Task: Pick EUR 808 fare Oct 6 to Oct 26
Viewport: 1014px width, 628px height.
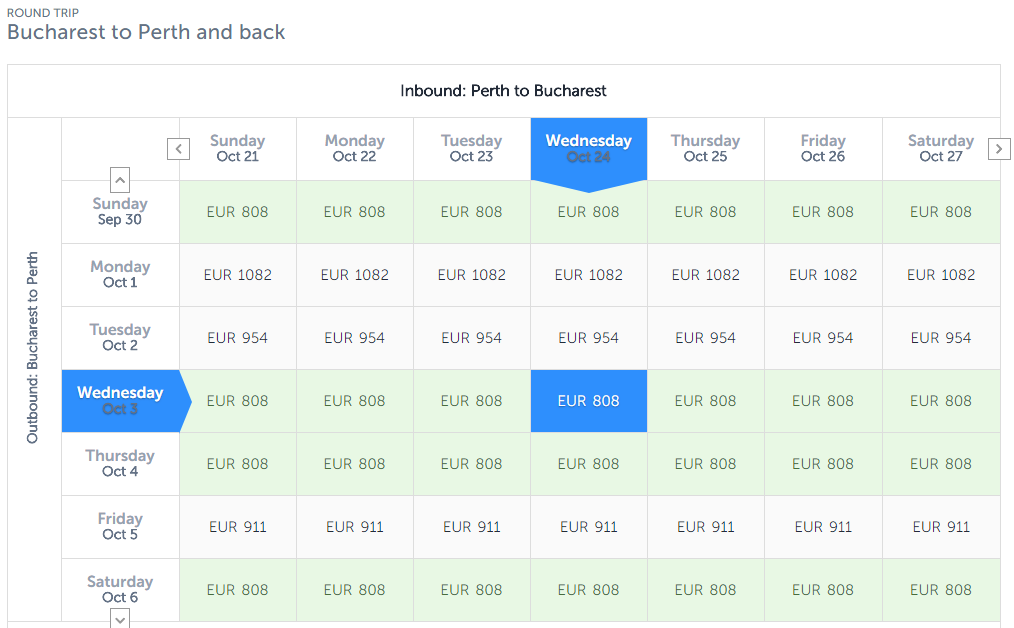Action: (823, 590)
